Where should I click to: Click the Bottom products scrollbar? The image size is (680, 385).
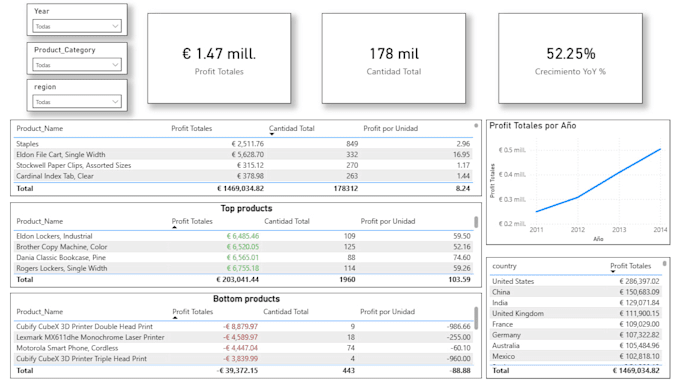pos(476,318)
